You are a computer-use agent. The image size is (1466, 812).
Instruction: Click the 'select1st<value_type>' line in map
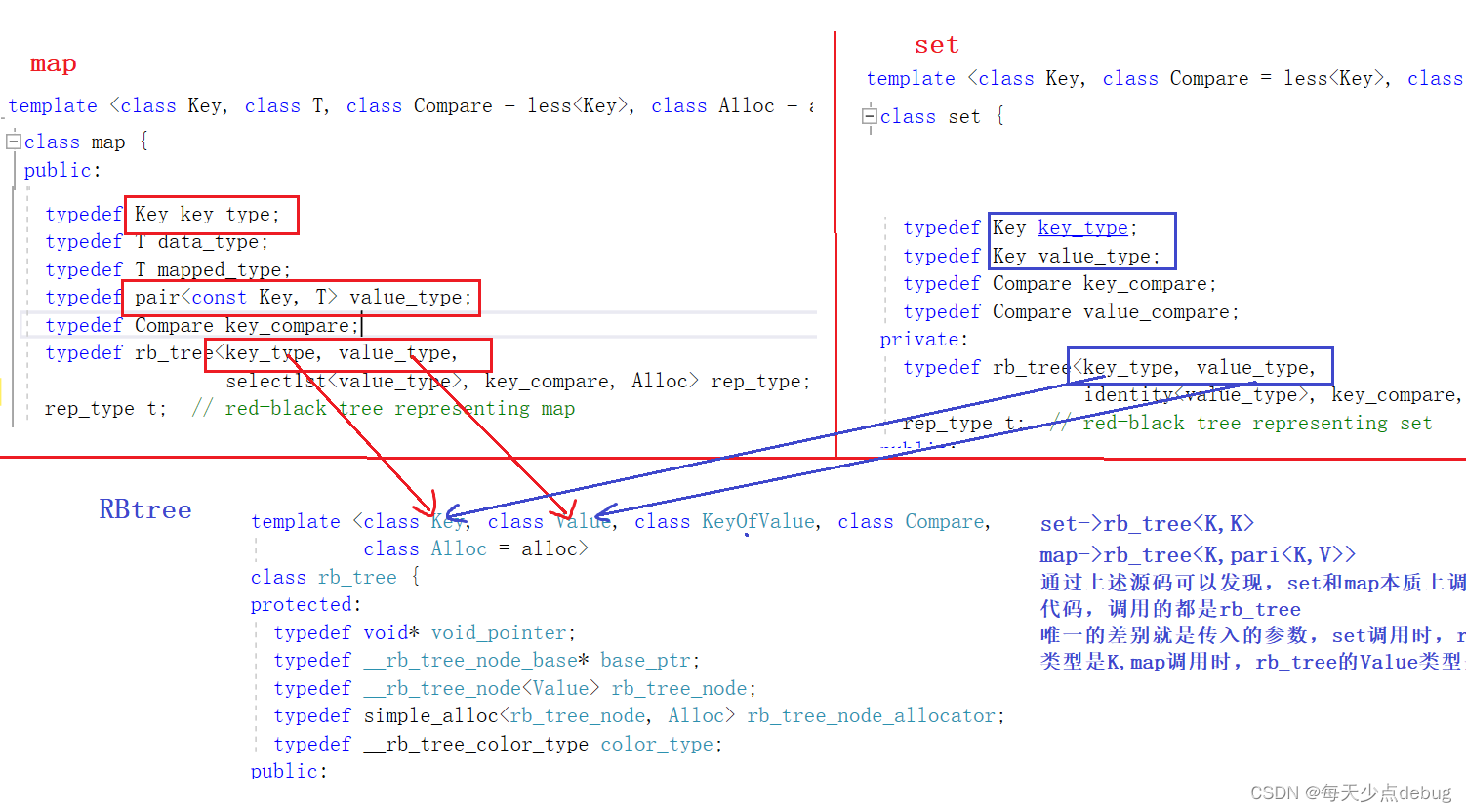[x=518, y=381]
